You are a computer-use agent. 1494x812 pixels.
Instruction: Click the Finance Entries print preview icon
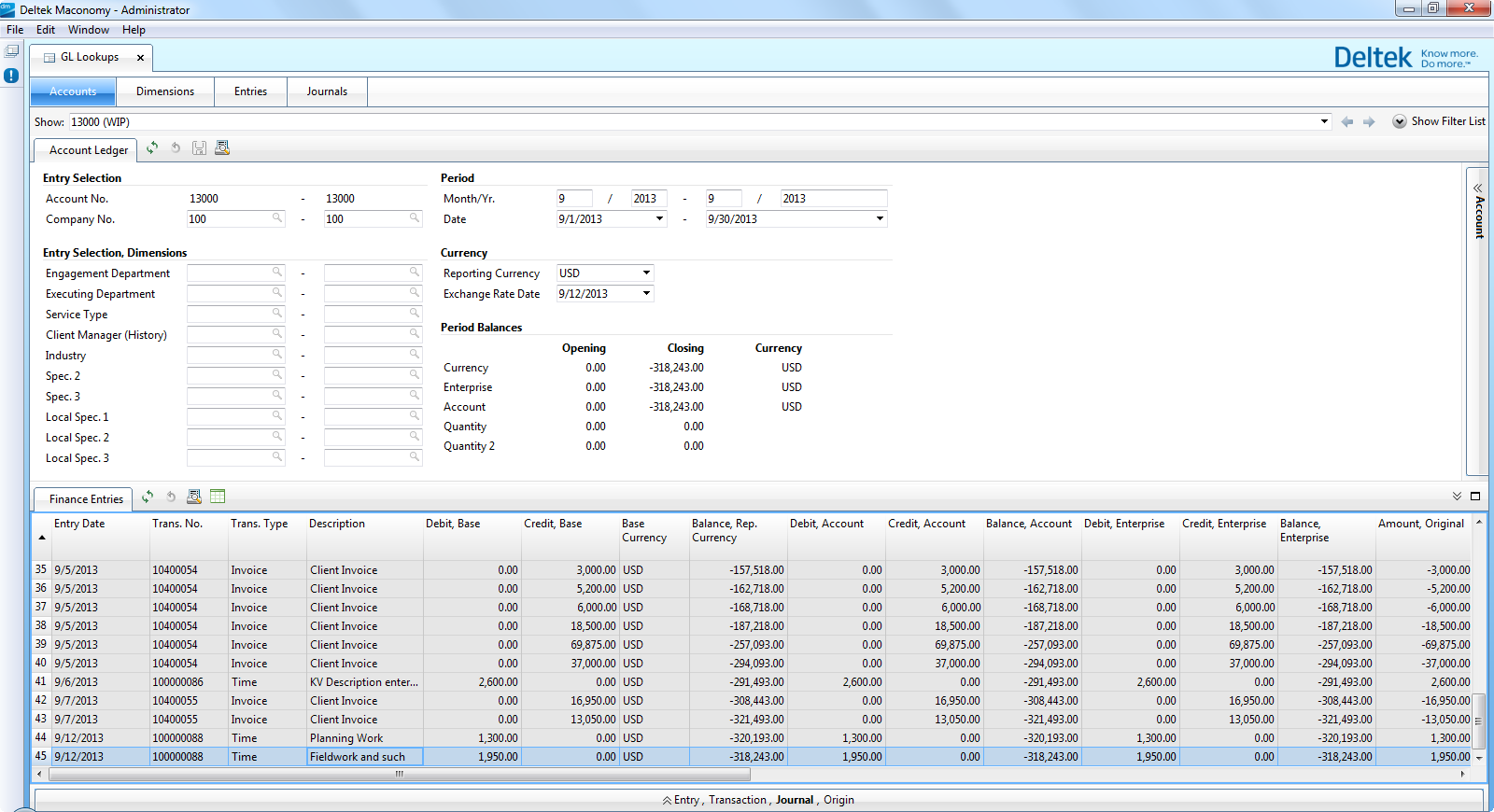[194, 497]
